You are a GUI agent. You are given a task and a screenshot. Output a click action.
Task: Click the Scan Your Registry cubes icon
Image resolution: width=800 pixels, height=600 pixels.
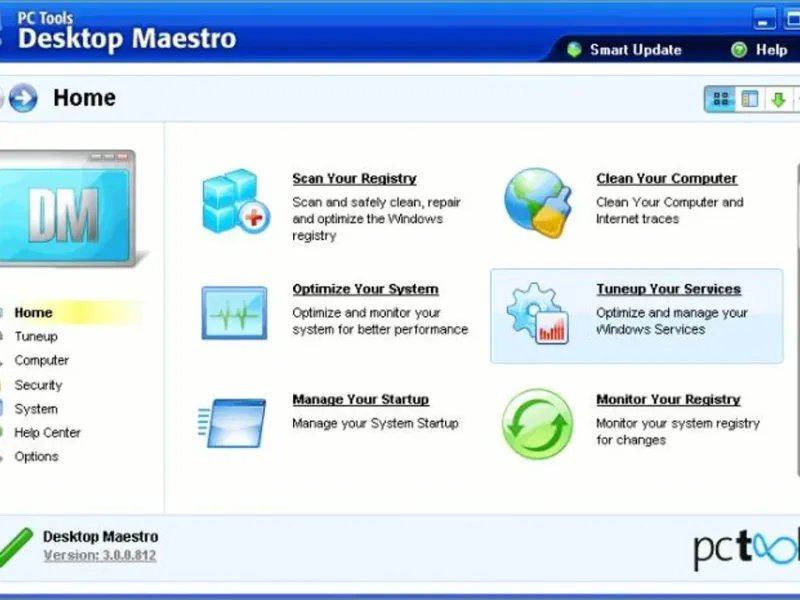pos(236,202)
